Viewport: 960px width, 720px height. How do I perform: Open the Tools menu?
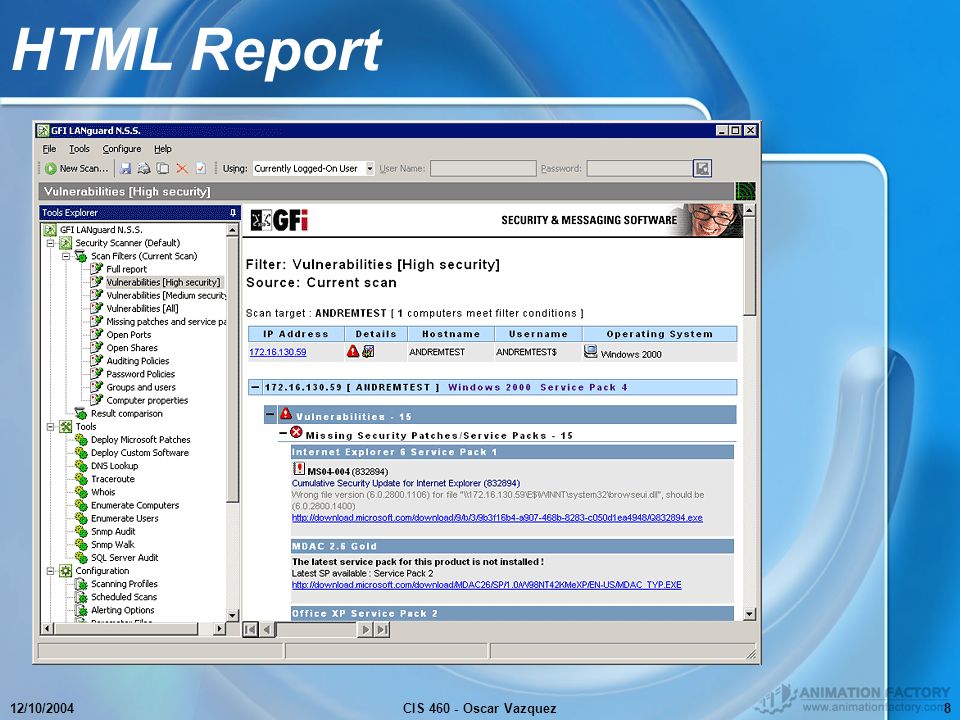pos(79,149)
